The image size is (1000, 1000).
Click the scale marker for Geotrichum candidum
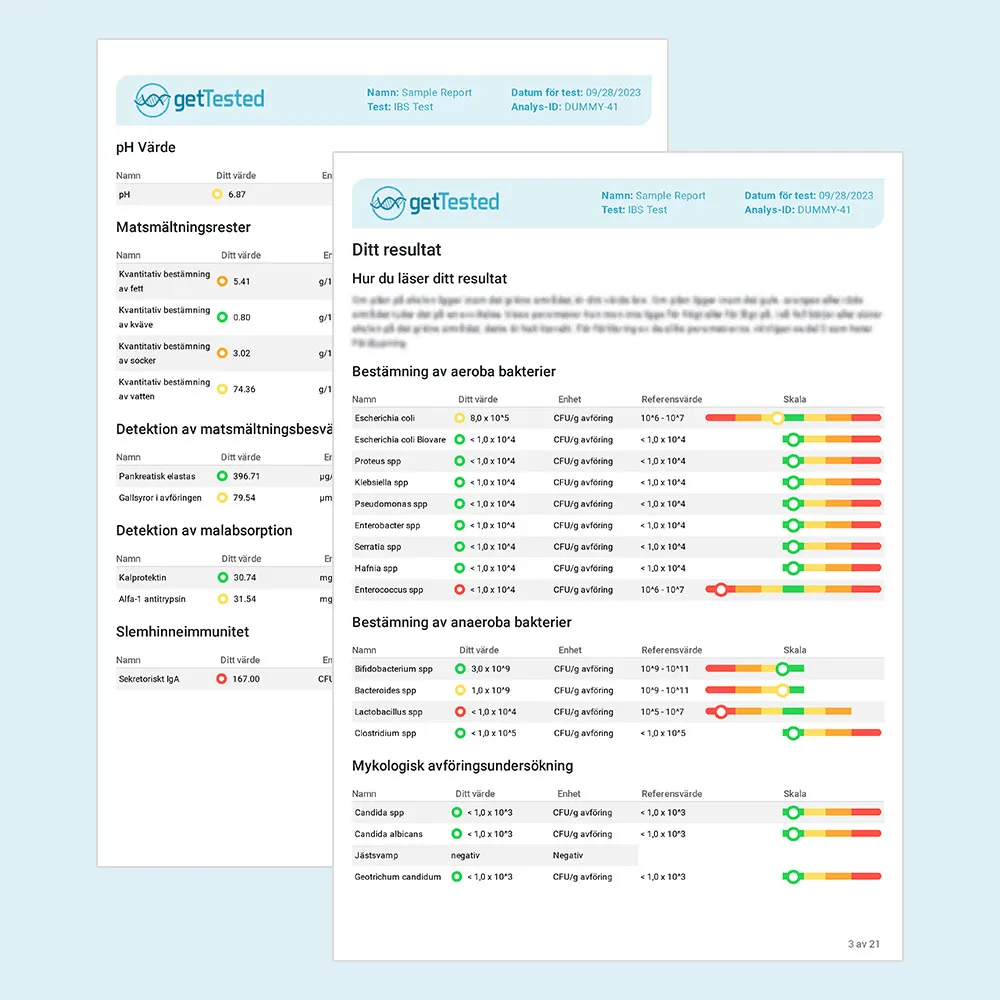pyautogui.click(x=793, y=877)
